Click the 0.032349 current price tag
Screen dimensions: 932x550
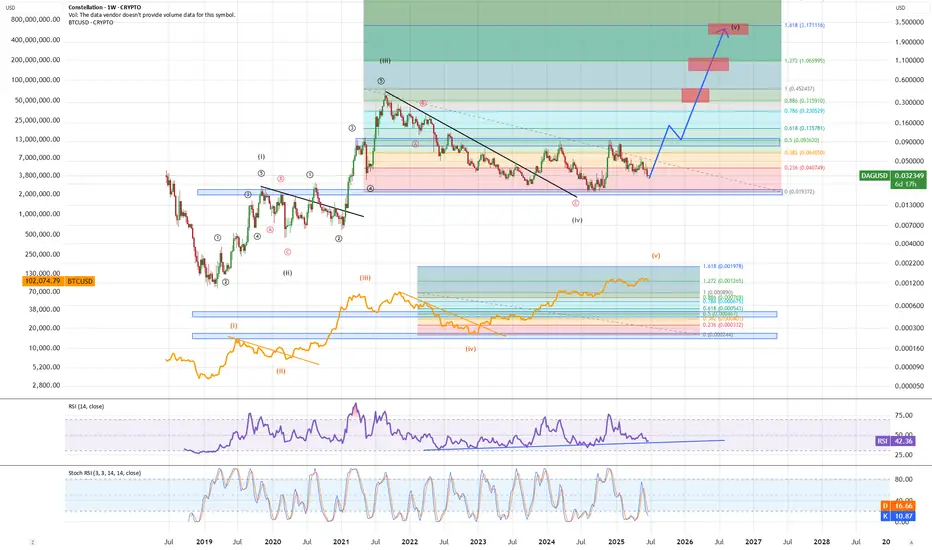point(909,175)
